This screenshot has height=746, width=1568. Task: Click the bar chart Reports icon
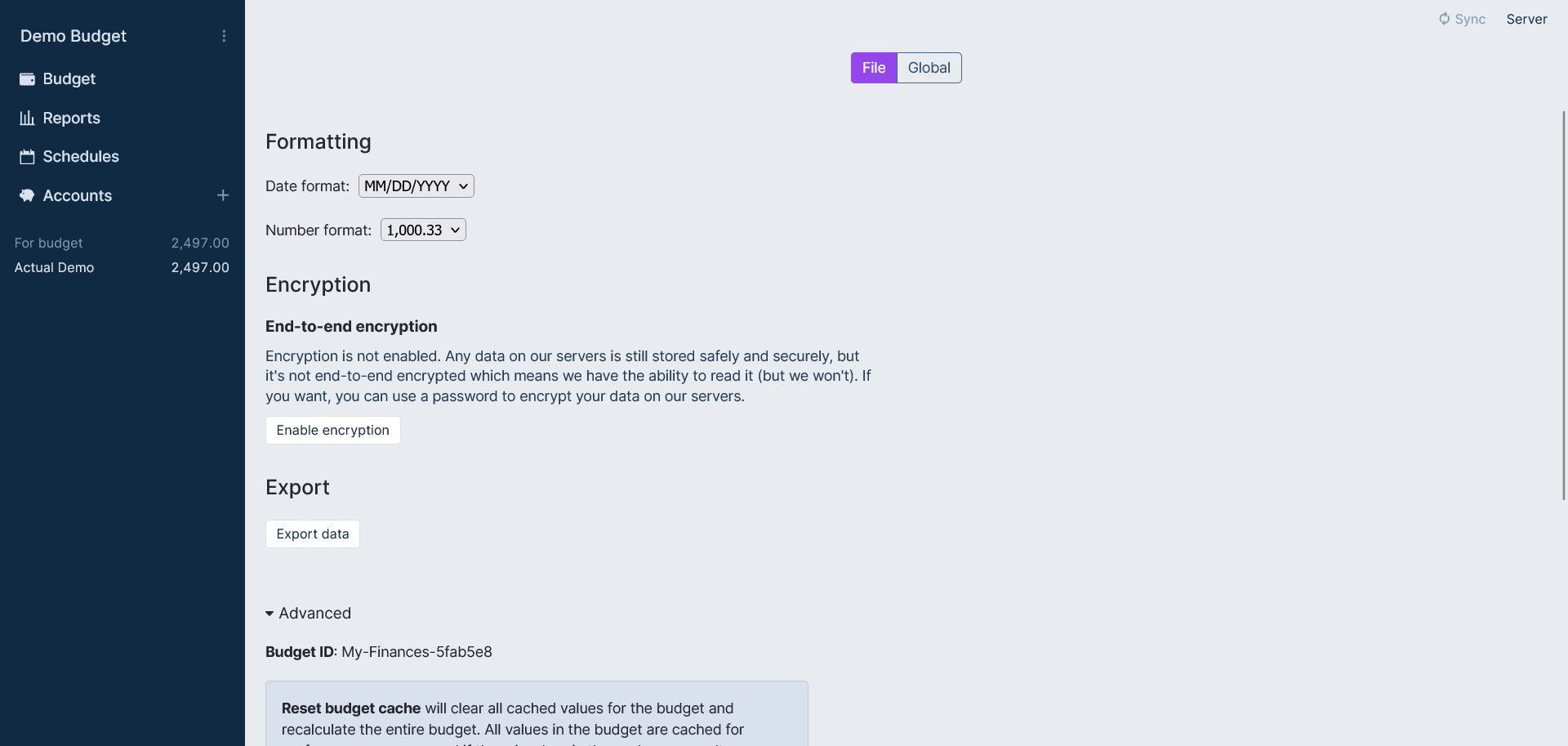click(27, 118)
